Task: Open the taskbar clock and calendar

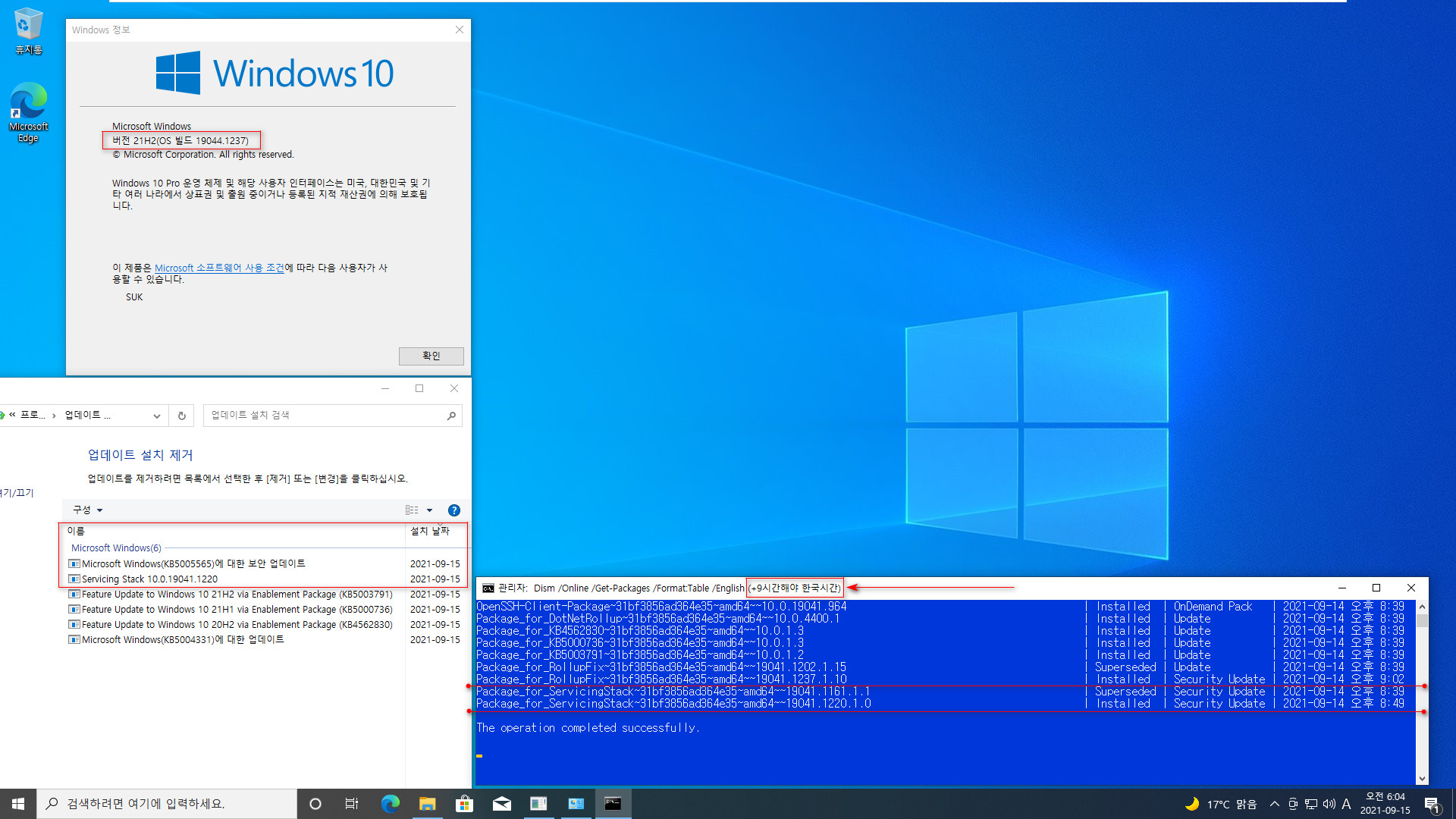Action: click(x=1385, y=804)
